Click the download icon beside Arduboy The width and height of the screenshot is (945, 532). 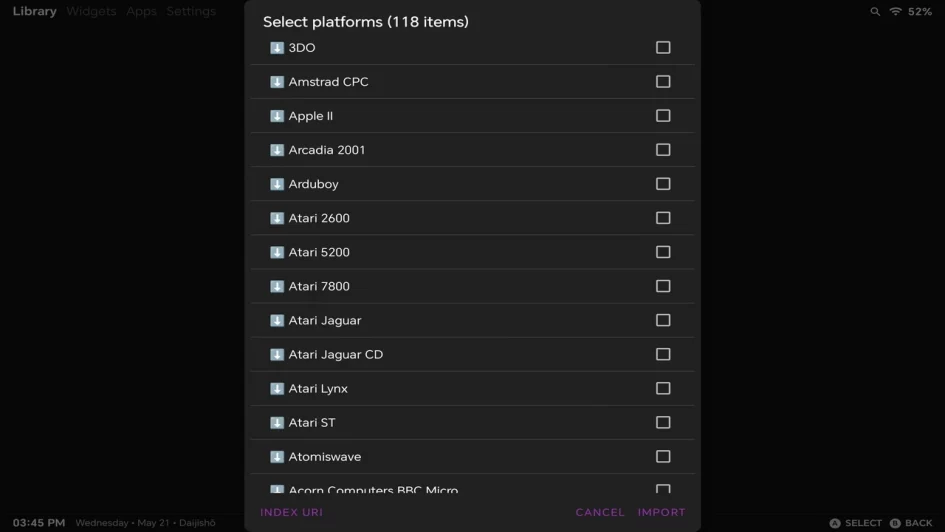277,184
